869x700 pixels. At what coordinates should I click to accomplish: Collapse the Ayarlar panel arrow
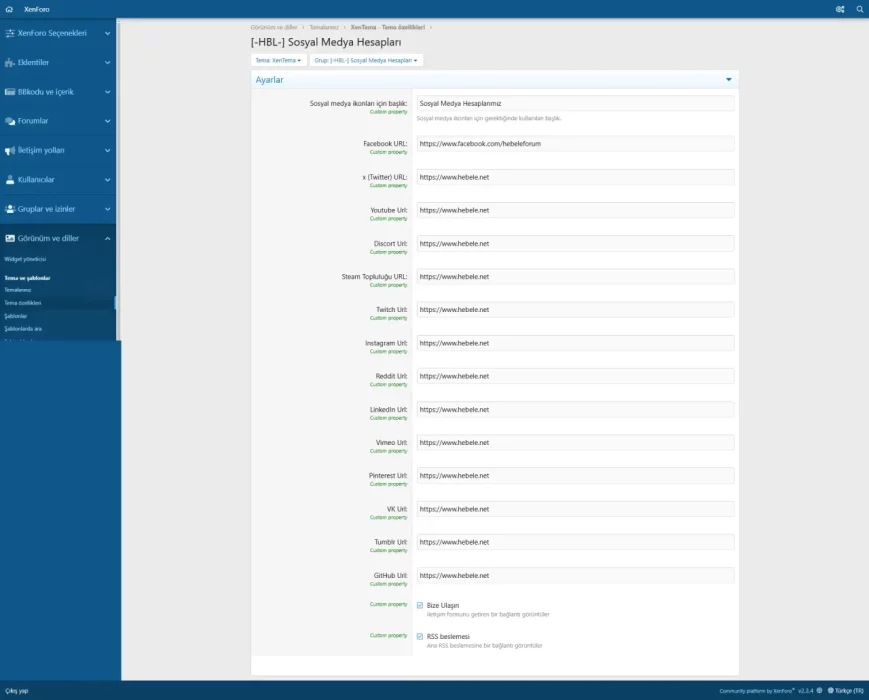click(728, 78)
